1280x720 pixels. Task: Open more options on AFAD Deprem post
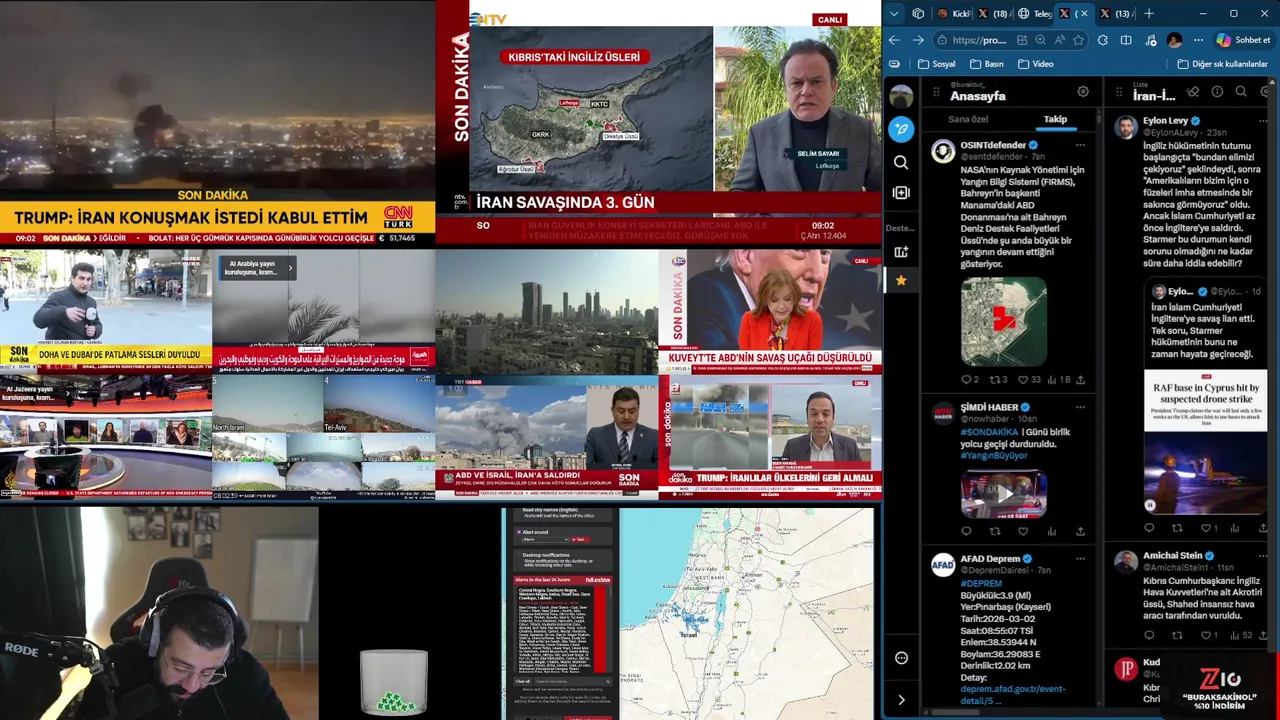(1080, 558)
